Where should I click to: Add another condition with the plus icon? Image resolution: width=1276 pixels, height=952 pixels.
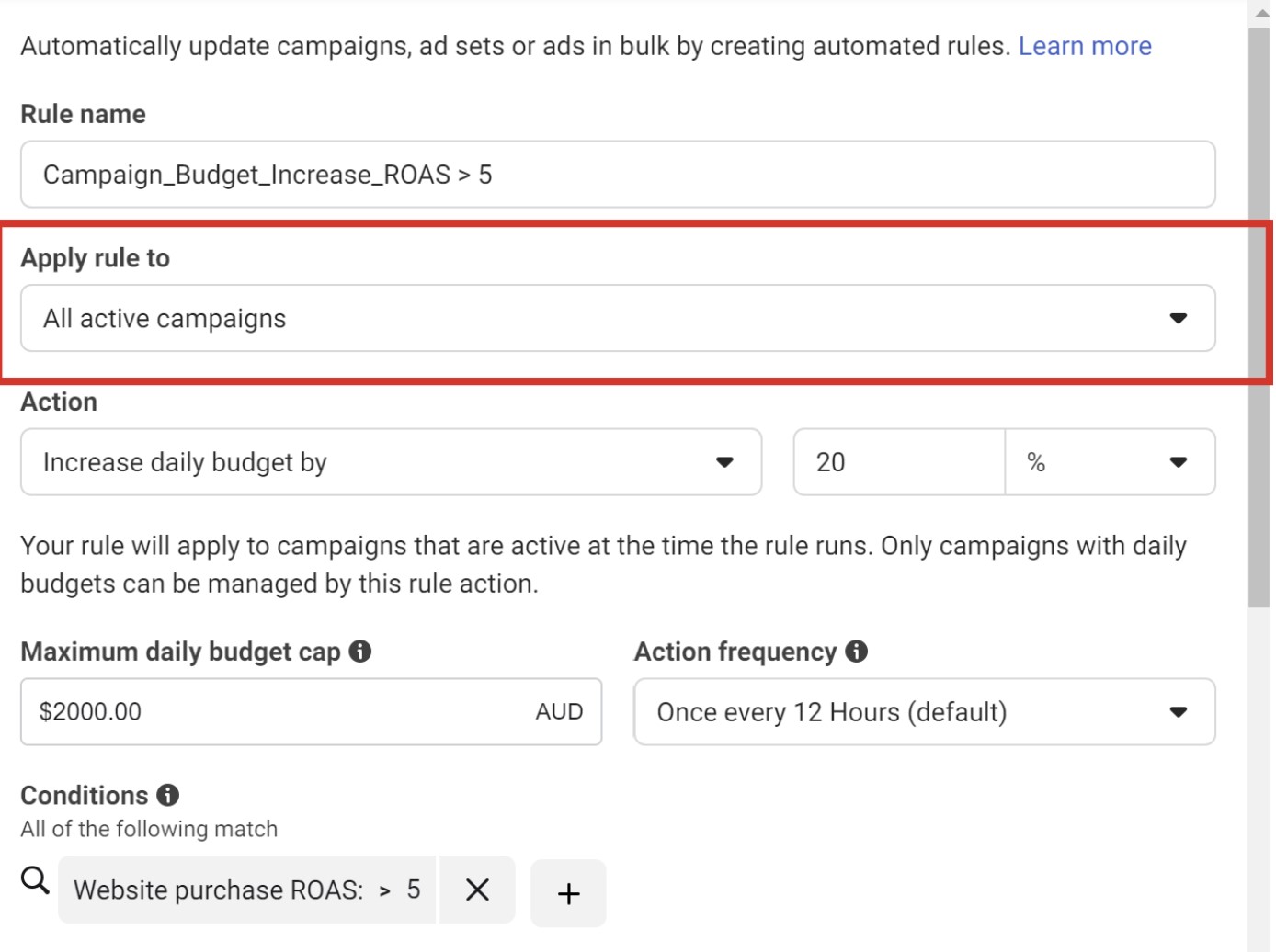[x=568, y=892]
